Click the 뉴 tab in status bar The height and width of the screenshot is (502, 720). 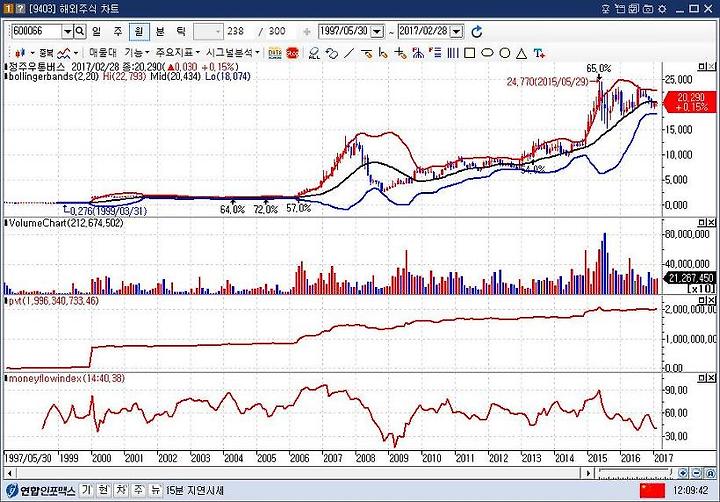(156, 490)
